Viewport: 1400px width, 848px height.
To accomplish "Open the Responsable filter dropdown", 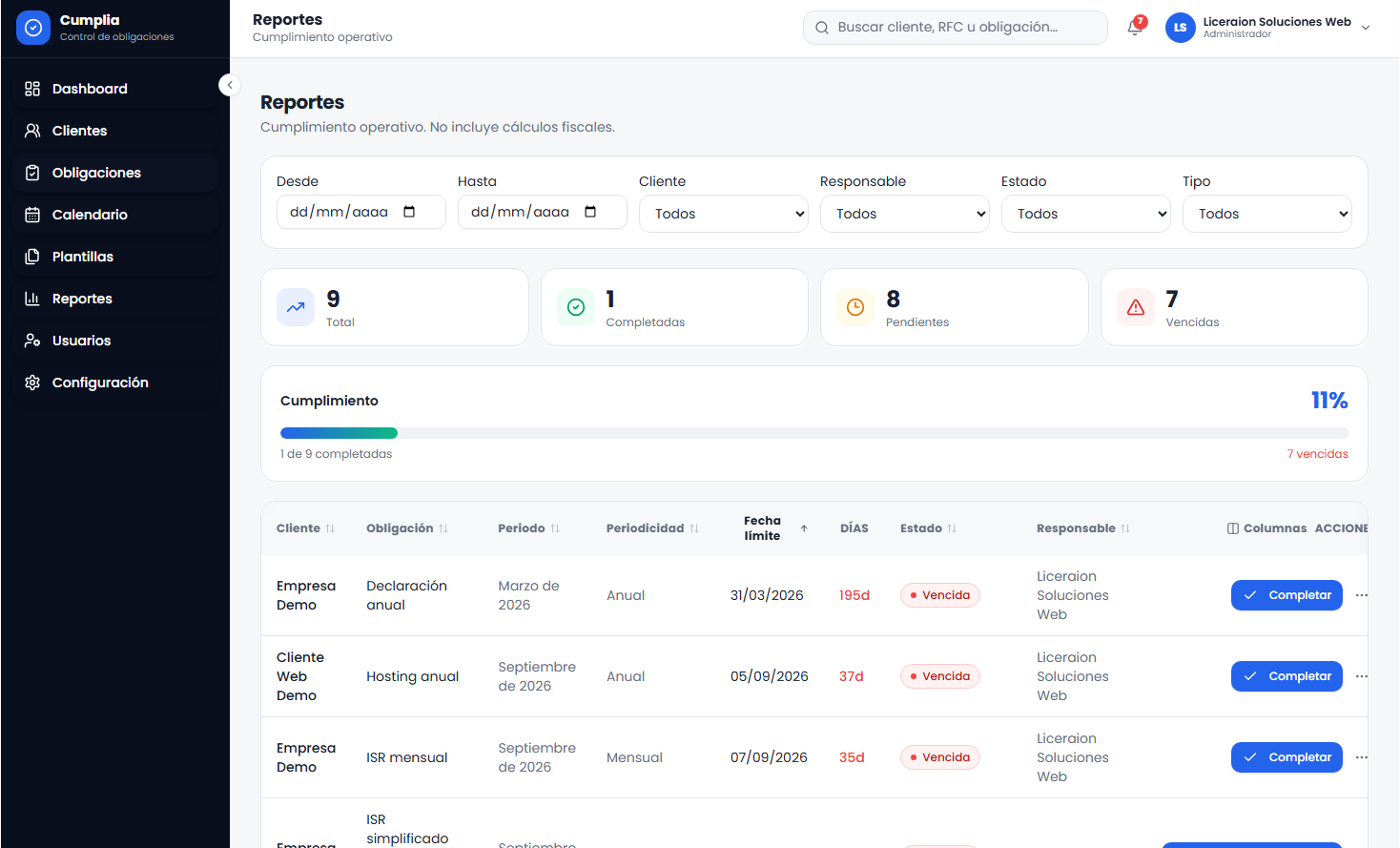I will point(905,214).
